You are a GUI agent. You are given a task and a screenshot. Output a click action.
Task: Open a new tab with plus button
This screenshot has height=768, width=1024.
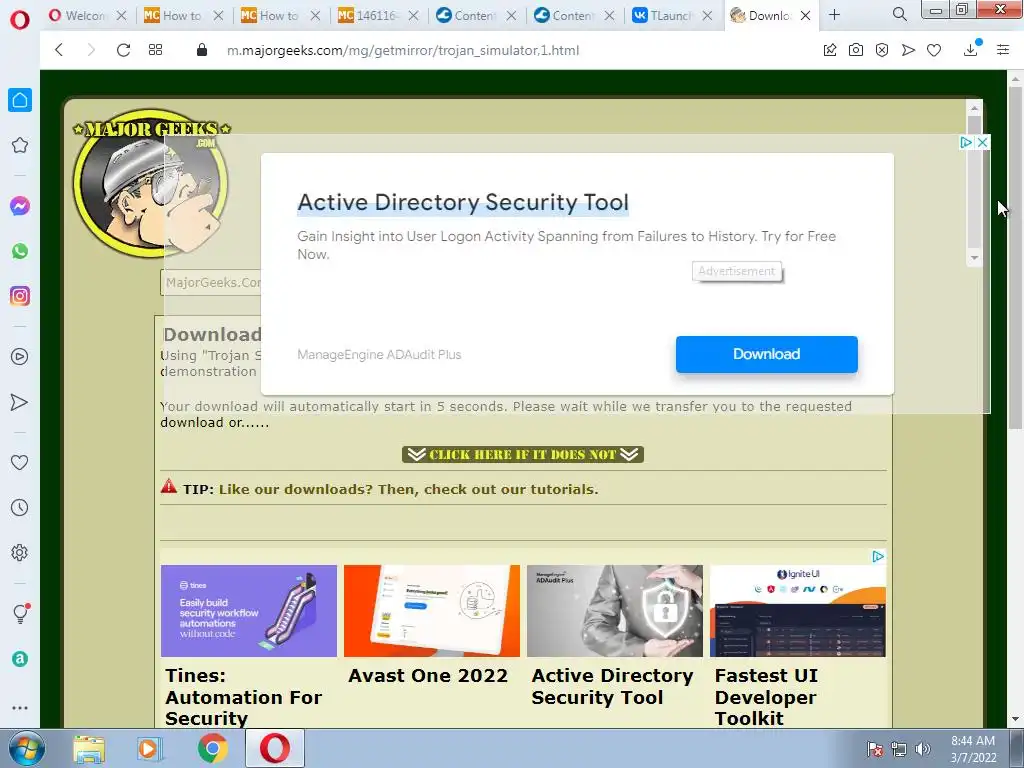(834, 14)
